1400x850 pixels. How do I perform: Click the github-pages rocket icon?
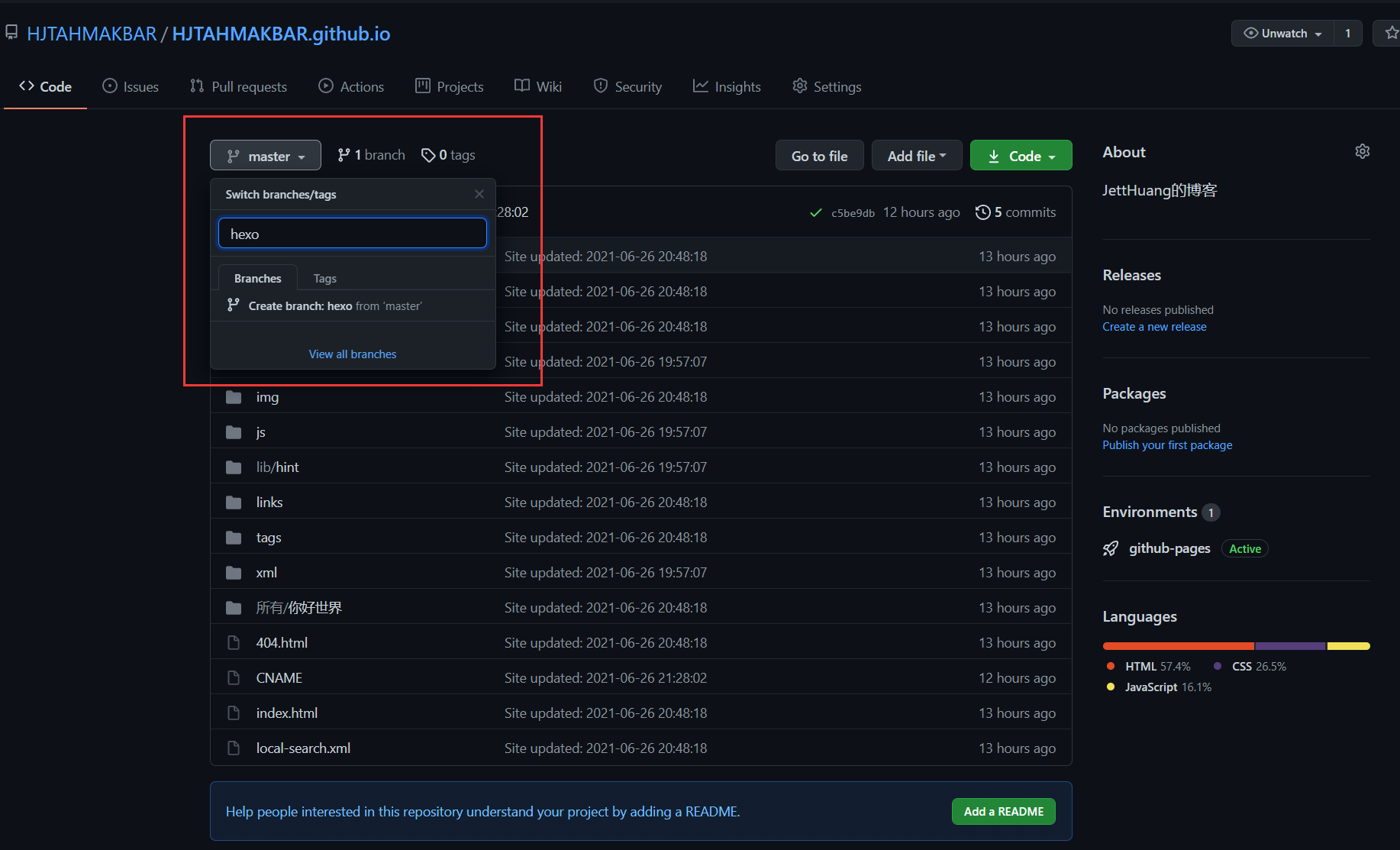[1111, 548]
